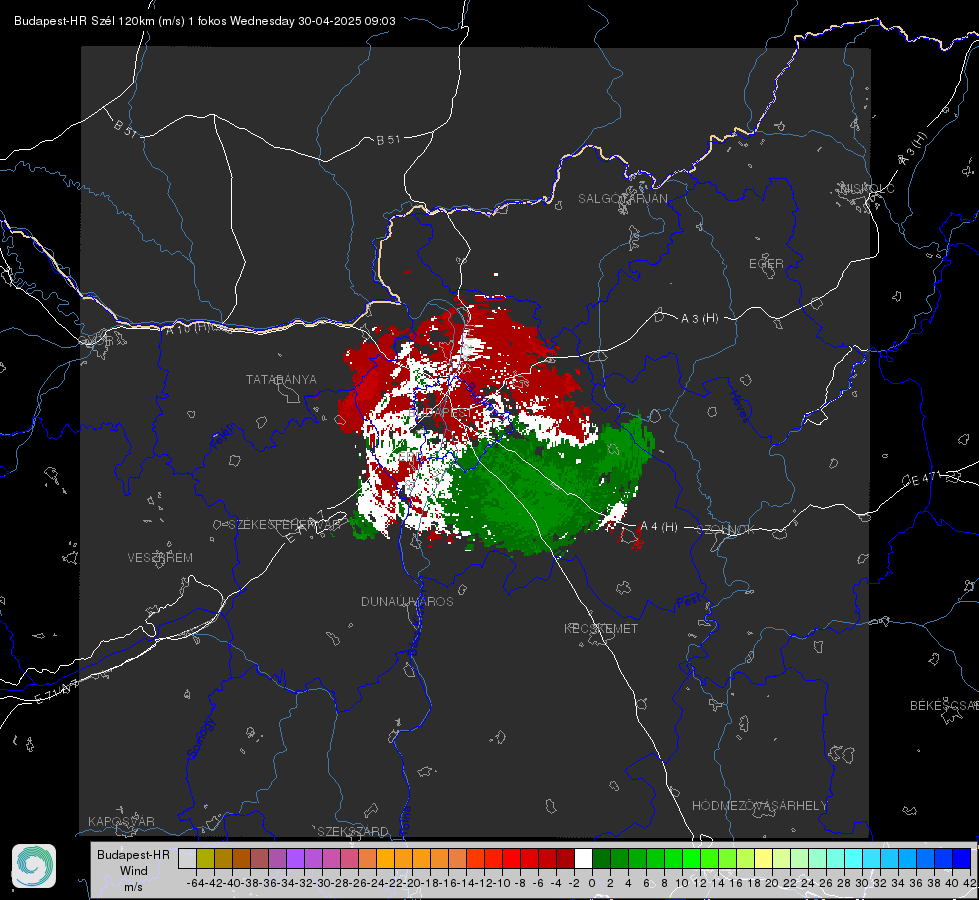Click the '42' value at legend's end
This screenshot has height=900, width=979.
click(x=969, y=883)
